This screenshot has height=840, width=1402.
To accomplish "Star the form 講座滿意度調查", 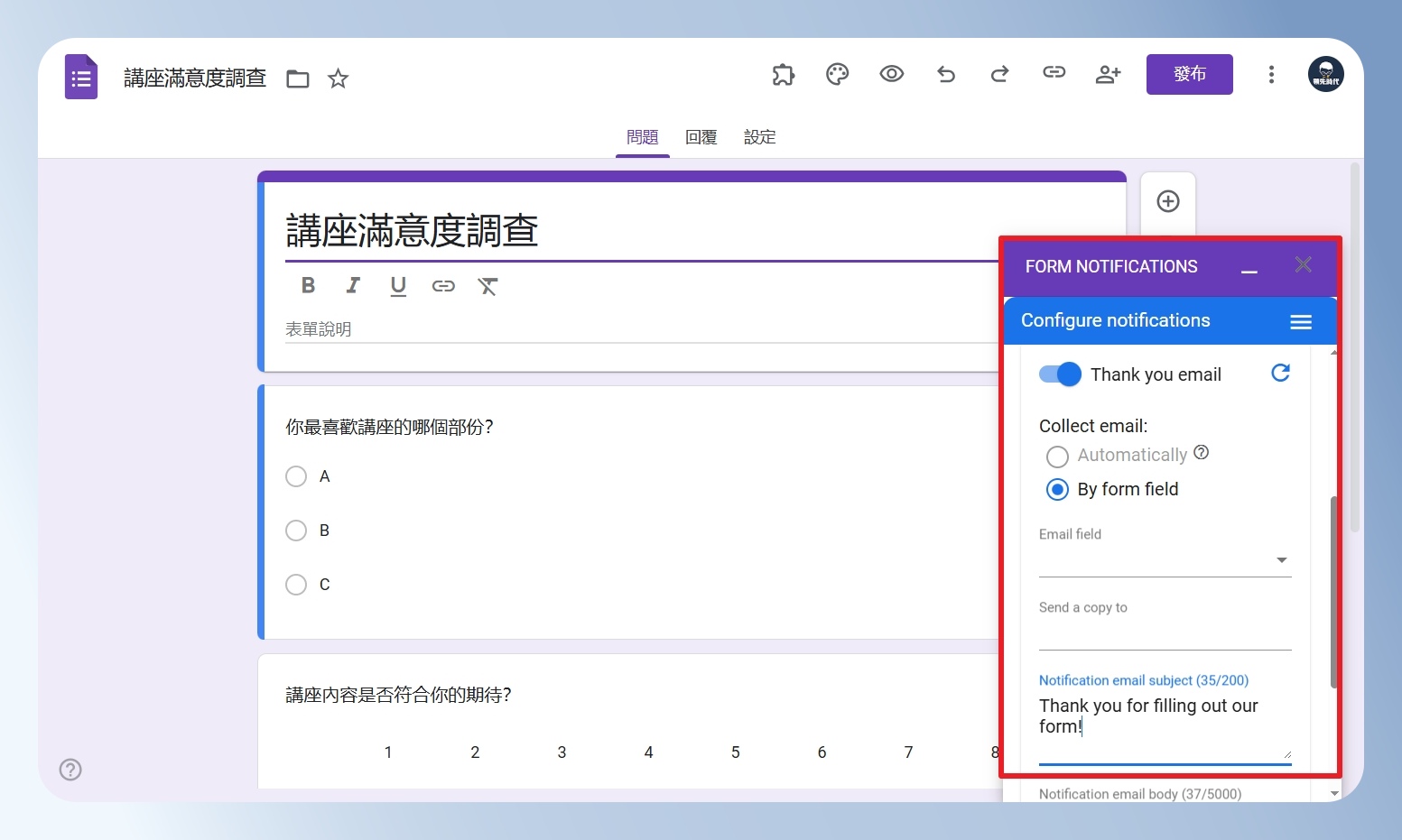I will [338, 78].
